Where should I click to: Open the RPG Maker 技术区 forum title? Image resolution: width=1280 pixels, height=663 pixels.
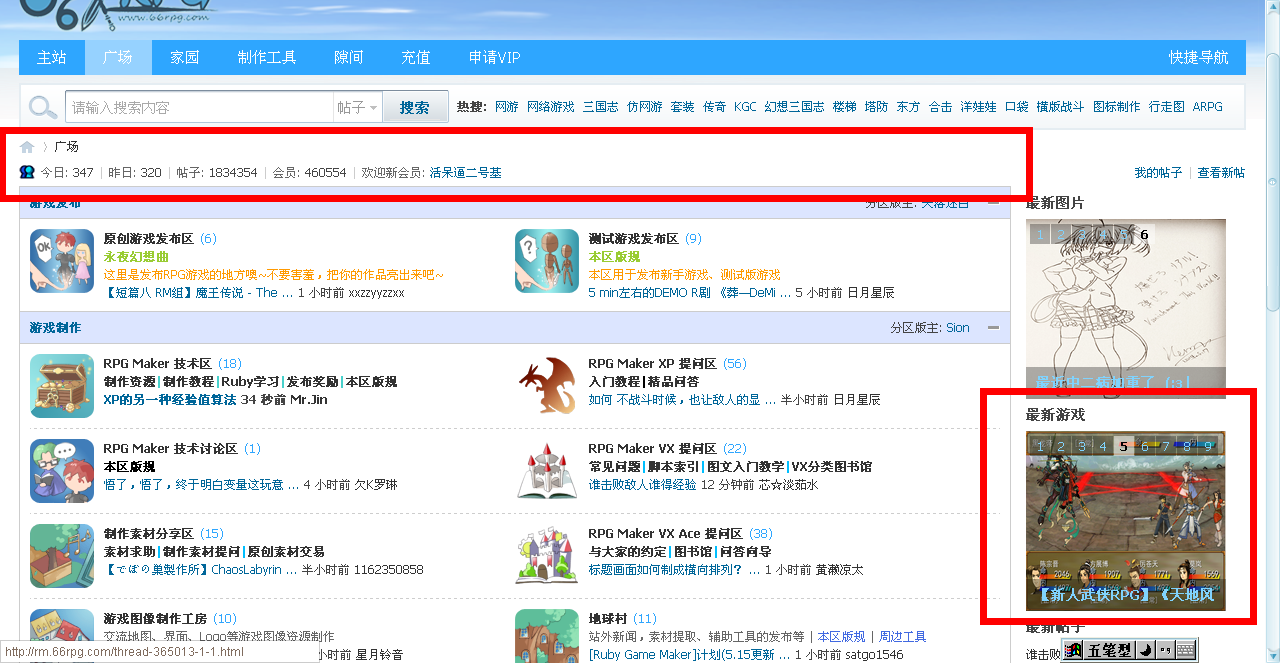(x=158, y=364)
